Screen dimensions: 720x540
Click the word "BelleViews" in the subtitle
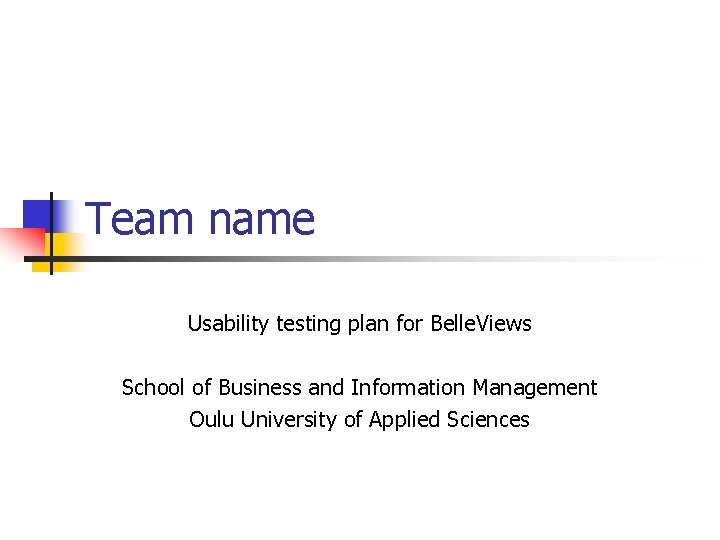(480, 324)
